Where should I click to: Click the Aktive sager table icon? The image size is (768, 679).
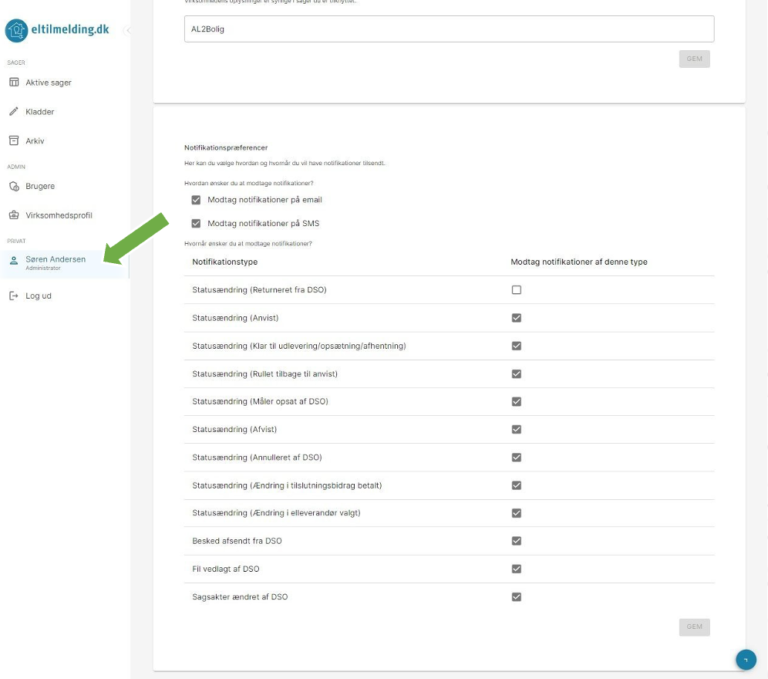(x=14, y=82)
